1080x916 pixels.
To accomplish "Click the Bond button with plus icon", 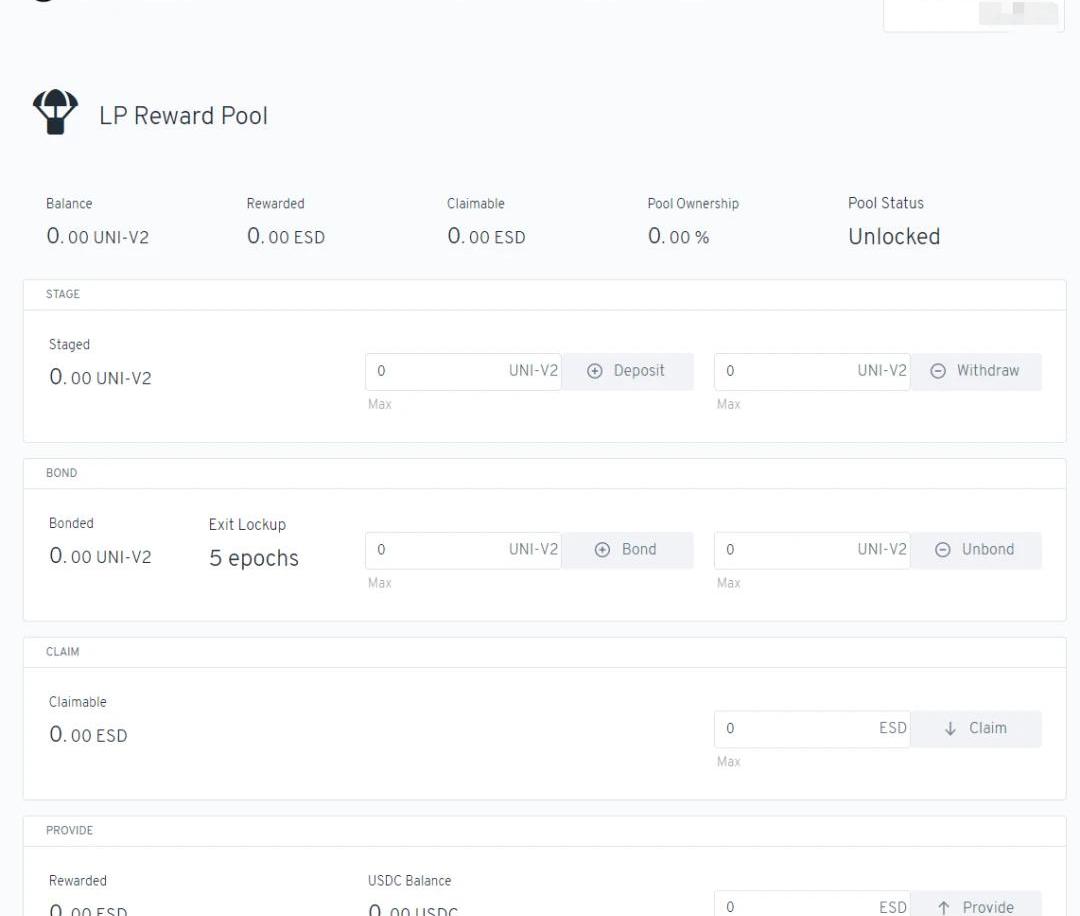I will coord(627,550).
